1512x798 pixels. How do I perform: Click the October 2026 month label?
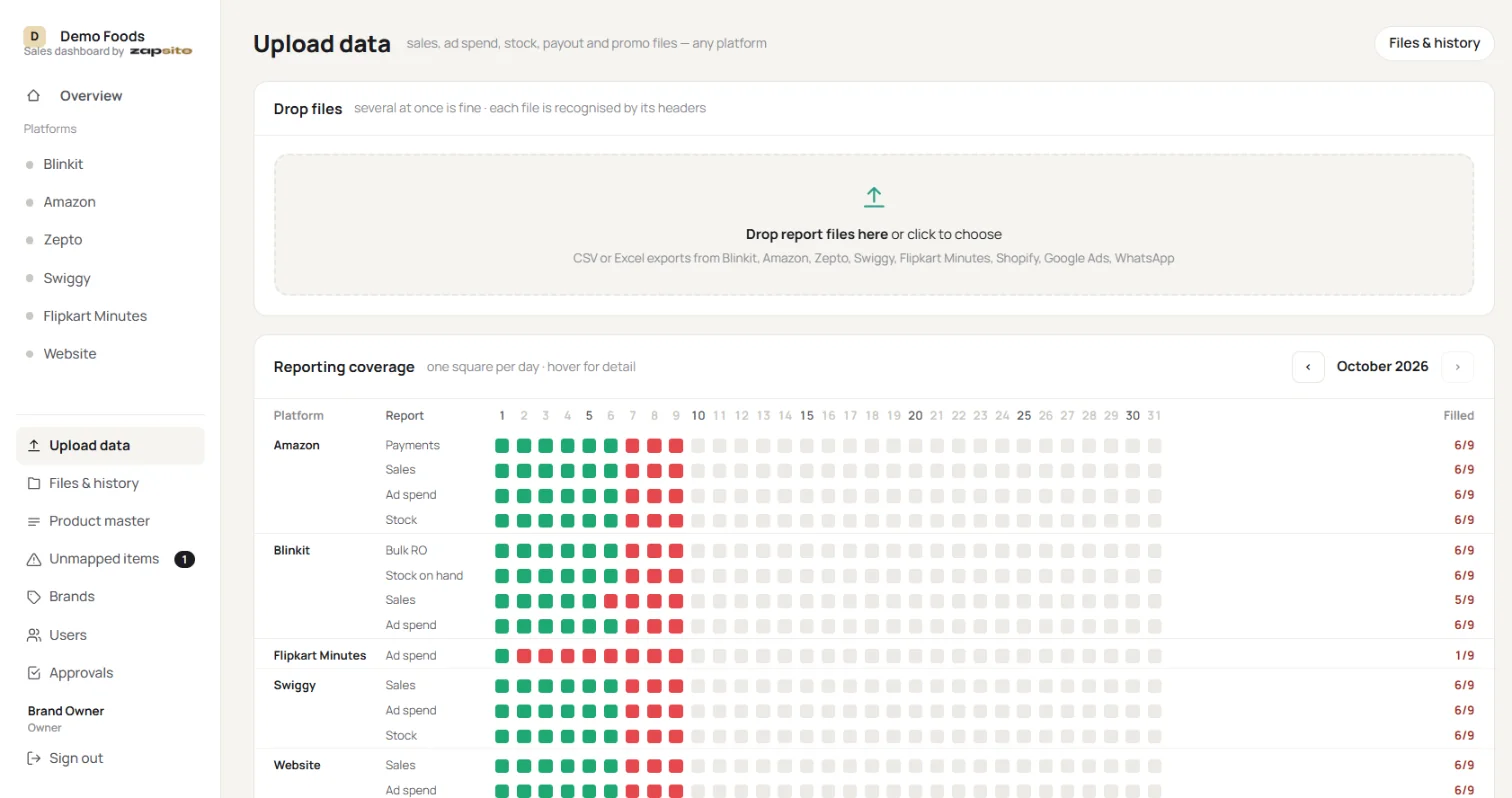click(x=1382, y=367)
